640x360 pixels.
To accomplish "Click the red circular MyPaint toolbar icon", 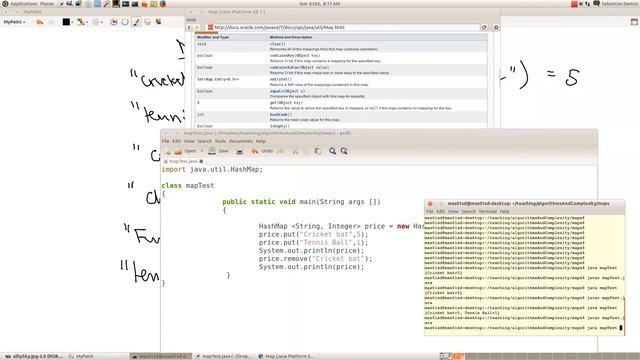I will 114,22.
